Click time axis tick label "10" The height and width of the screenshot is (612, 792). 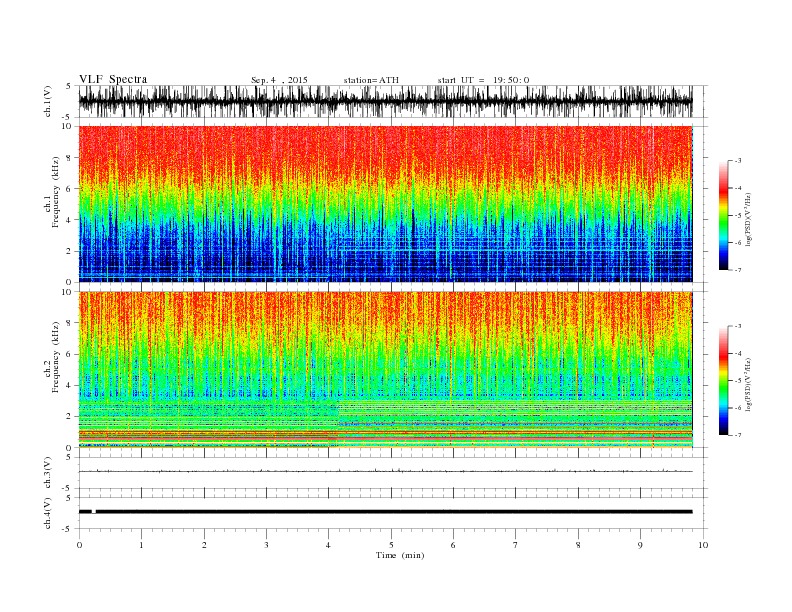703,545
